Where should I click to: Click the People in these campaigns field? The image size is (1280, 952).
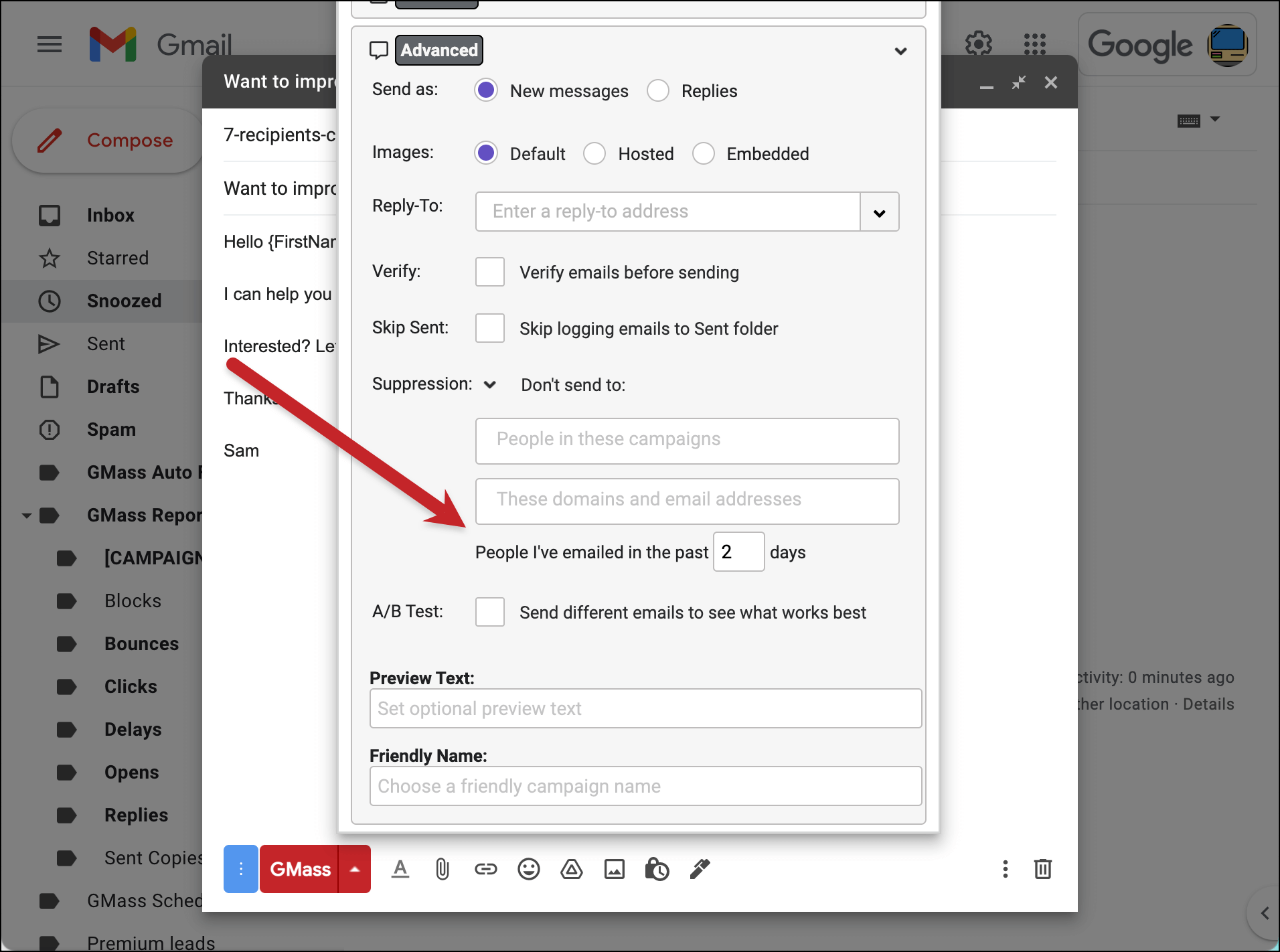tap(687, 441)
